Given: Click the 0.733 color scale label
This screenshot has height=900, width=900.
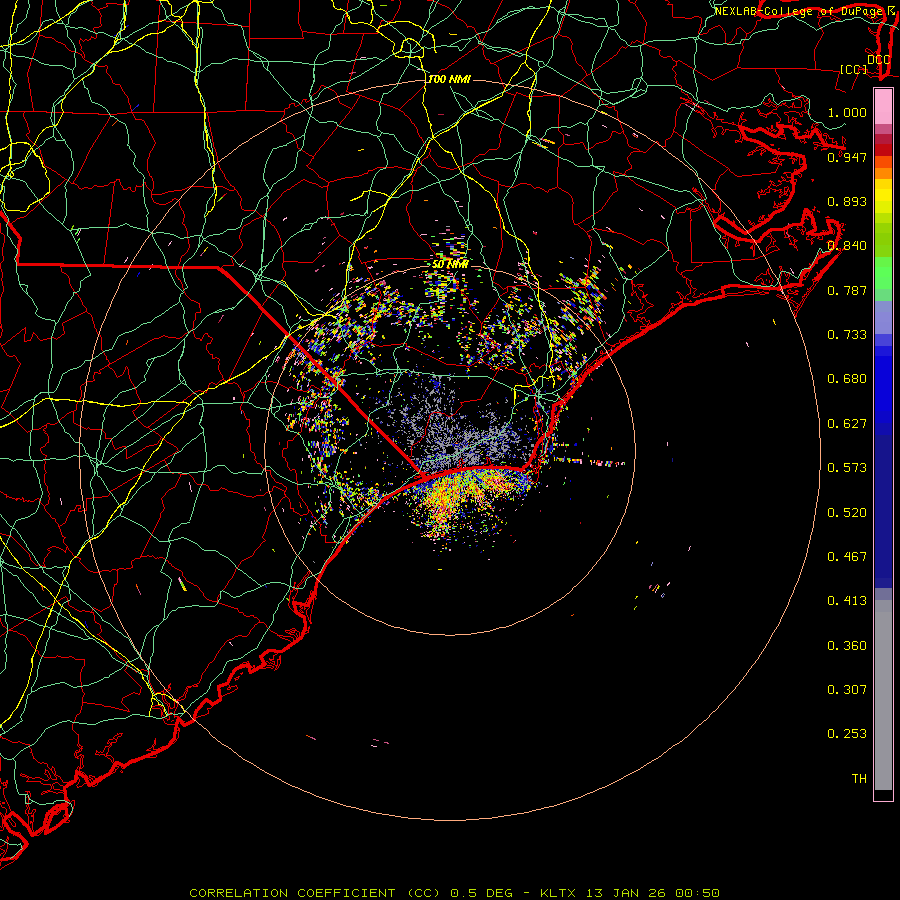Looking at the screenshot, I should [847, 335].
